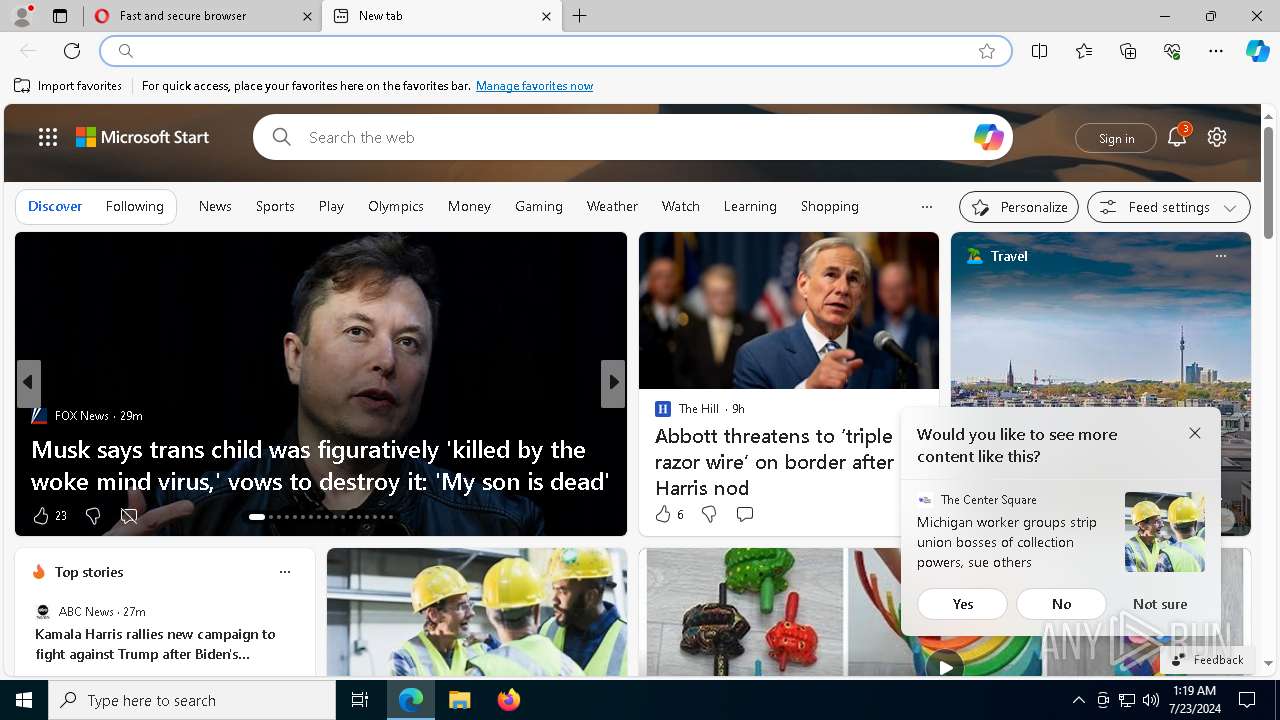This screenshot has height=720, width=1280.
Task: Show previous story in carousel
Action: (x=28, y=383)
